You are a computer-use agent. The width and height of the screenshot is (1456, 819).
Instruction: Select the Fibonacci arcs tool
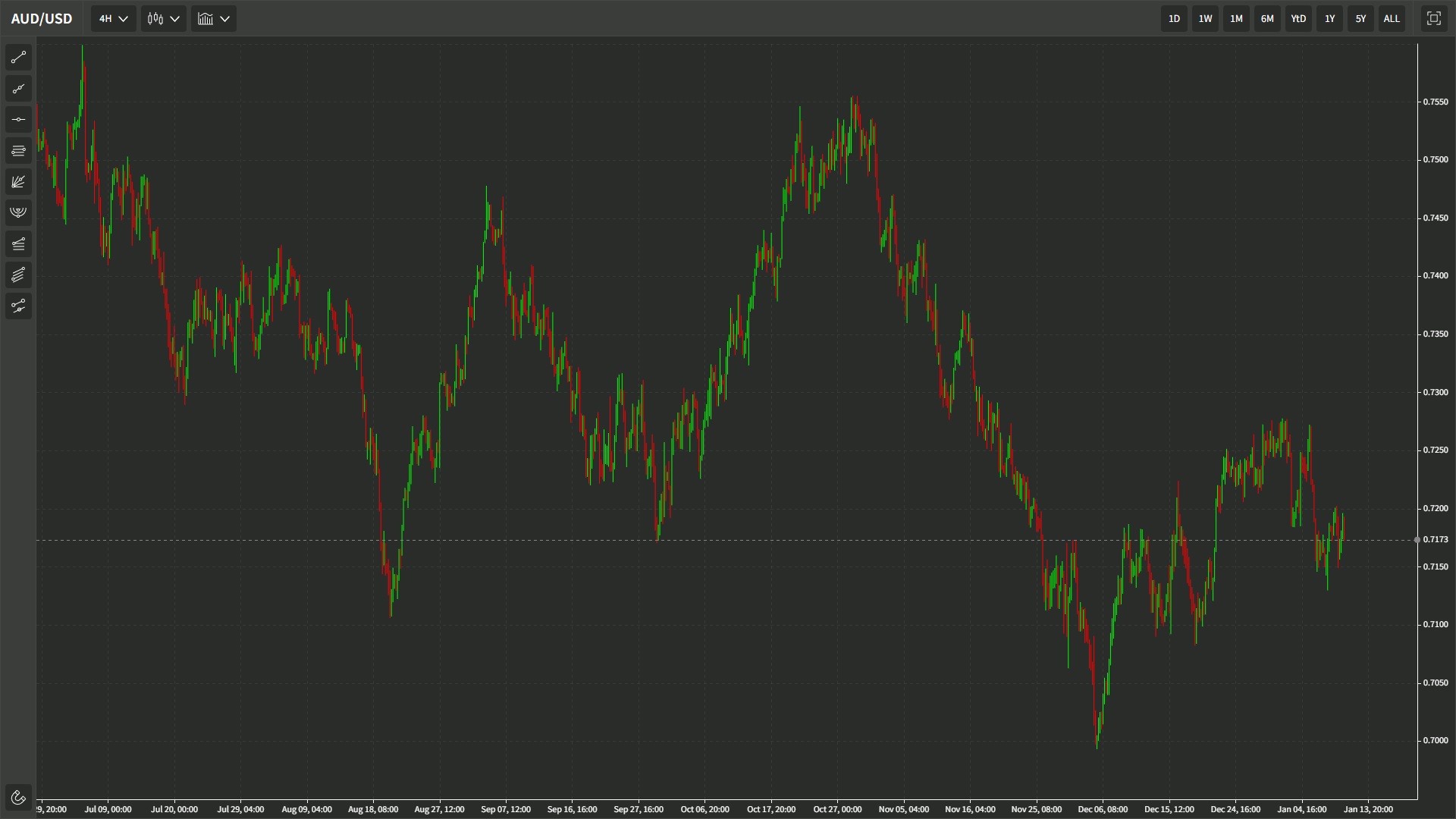[x=18, y=212]
